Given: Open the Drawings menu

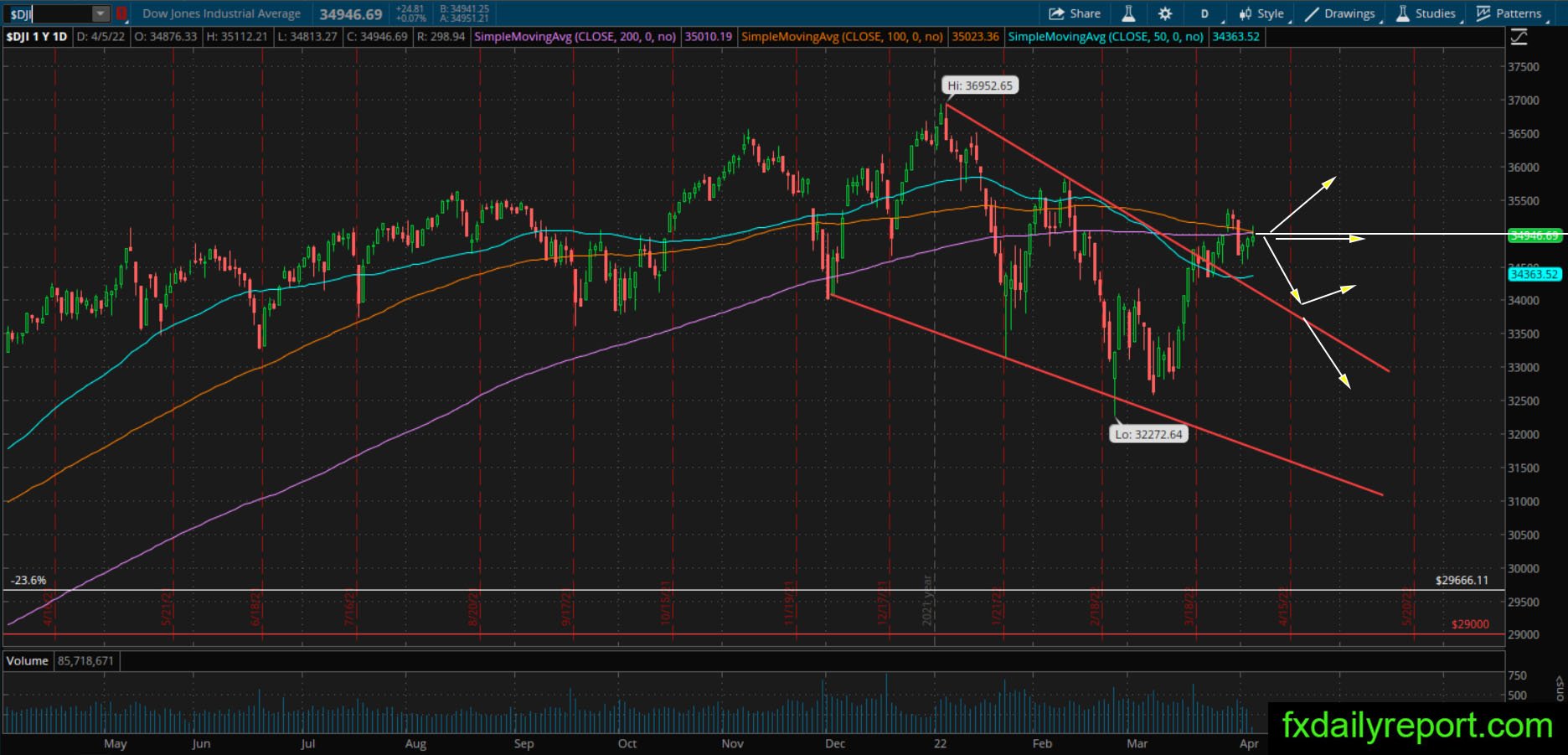Looking at the screenshot, I should pyautogui.click(x=1340, y=13).
